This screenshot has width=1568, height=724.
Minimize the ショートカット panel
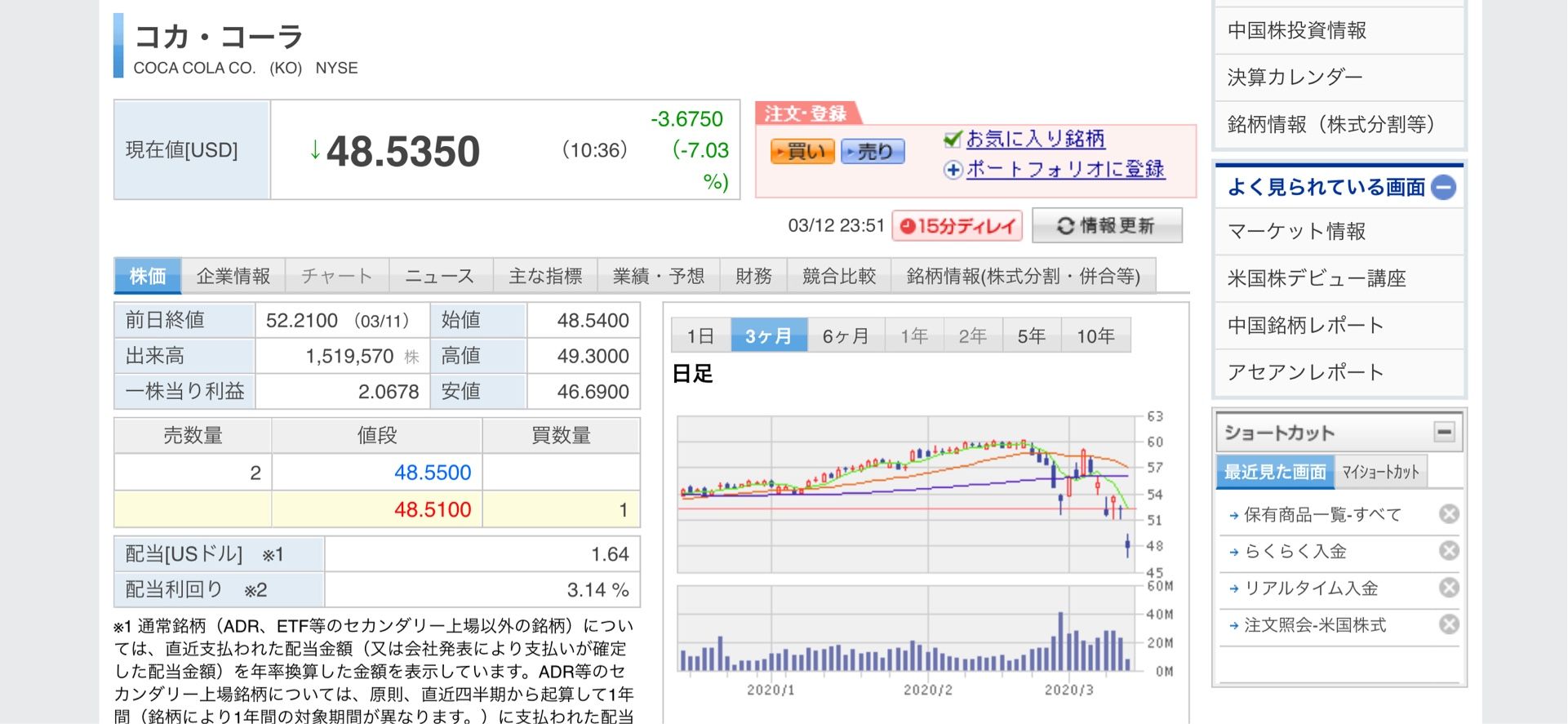pyautogui.click(x=1444, y=432)
